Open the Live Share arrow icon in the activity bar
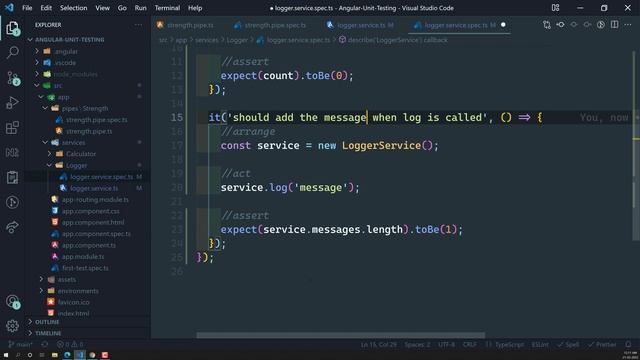Screen dimensions: 640x360 12,227
